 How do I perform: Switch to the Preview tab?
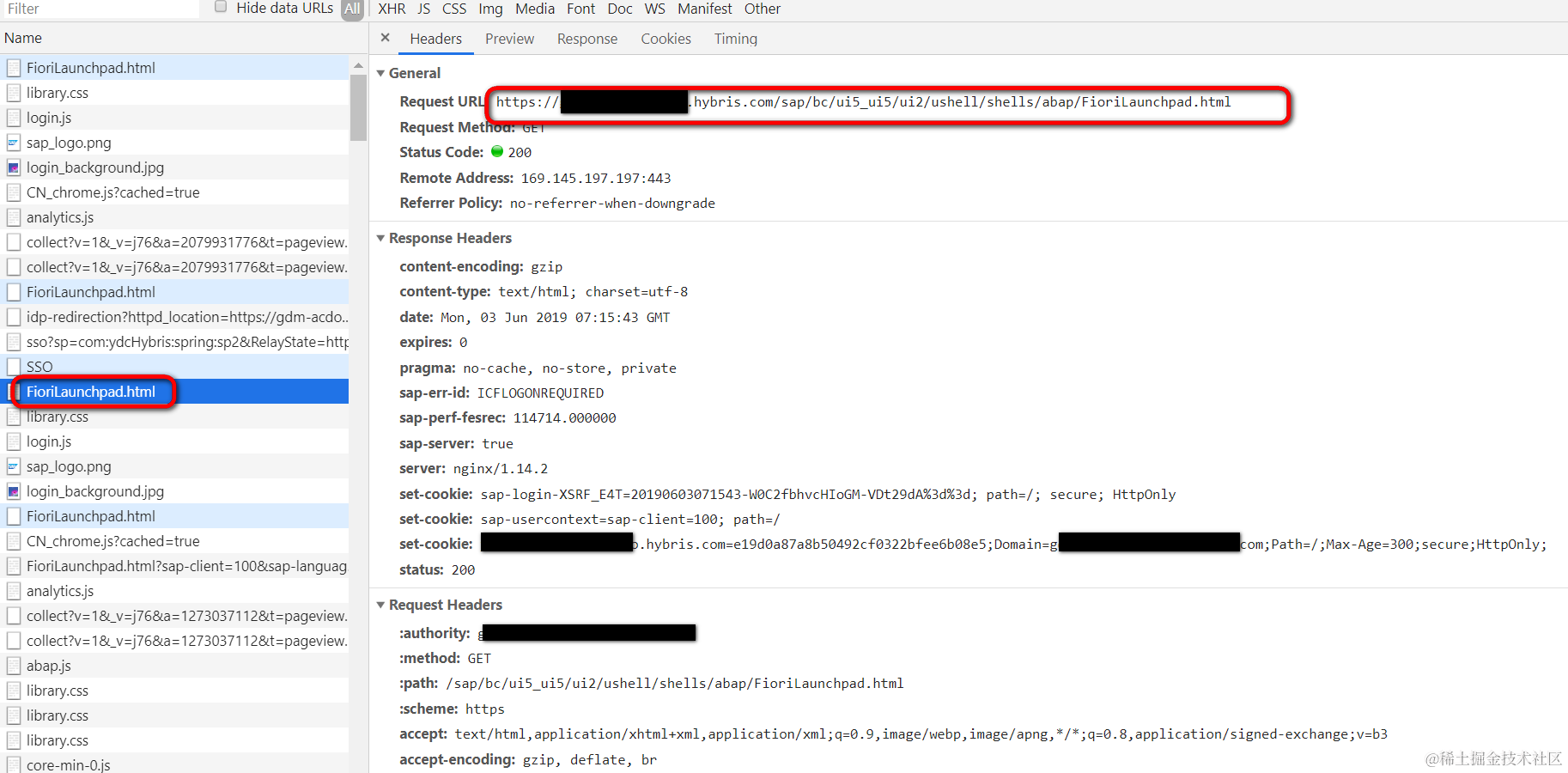pyautogui.click(x=509, y=39)
